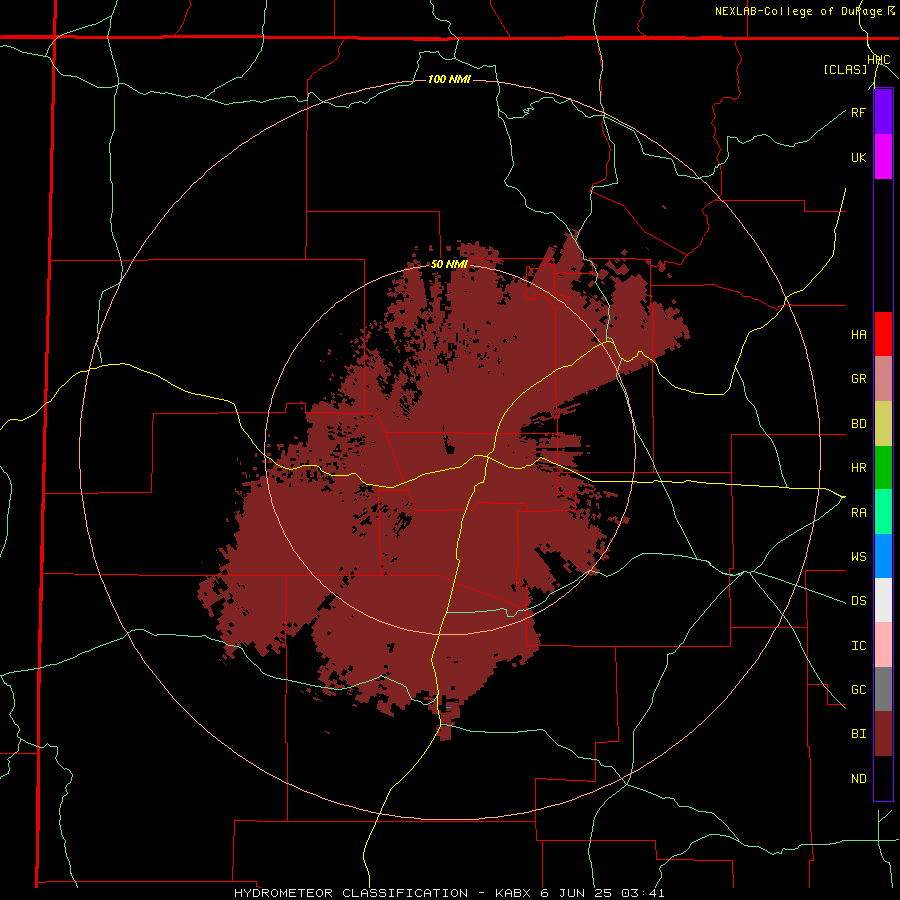900x900 pixels.
Task: Click the HHC product label
Action: [878, 60]
